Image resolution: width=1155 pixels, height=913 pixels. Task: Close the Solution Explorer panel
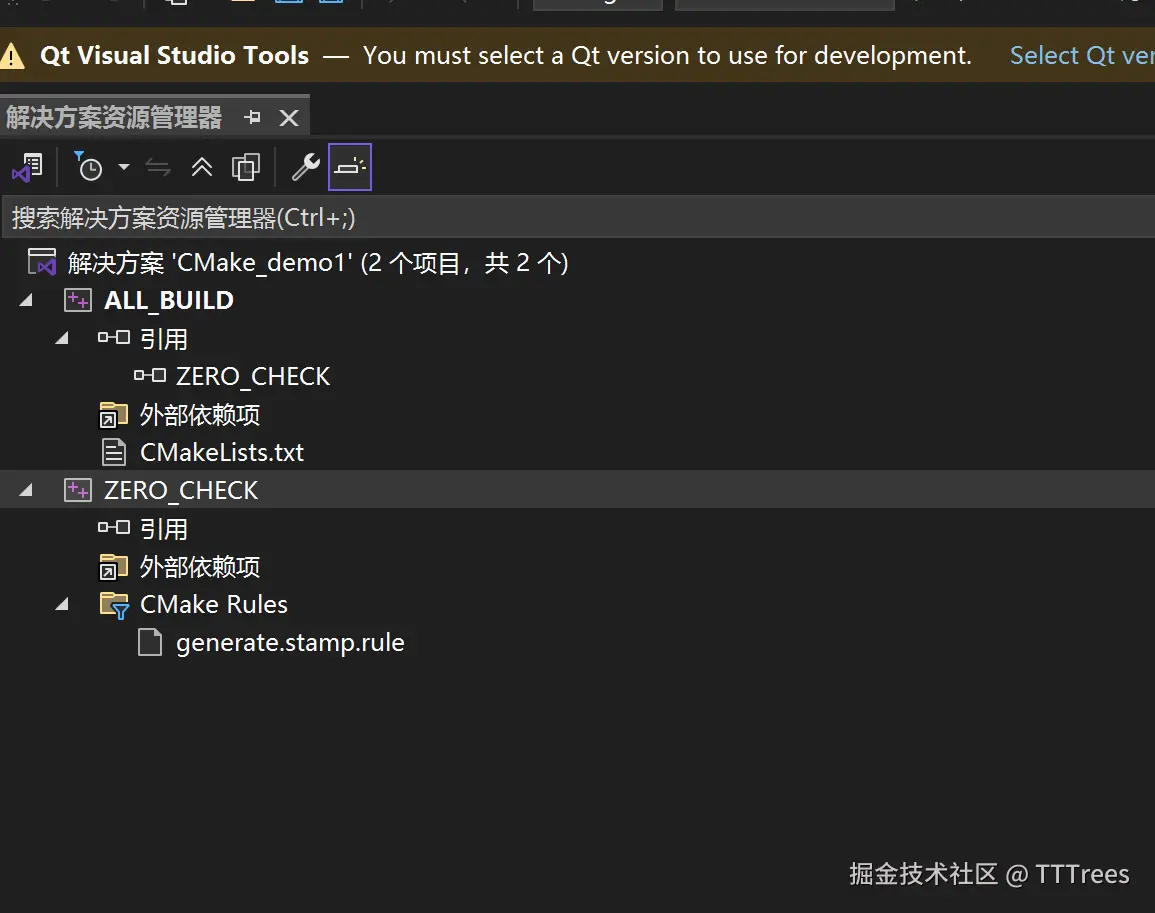(x=289, y=118)
